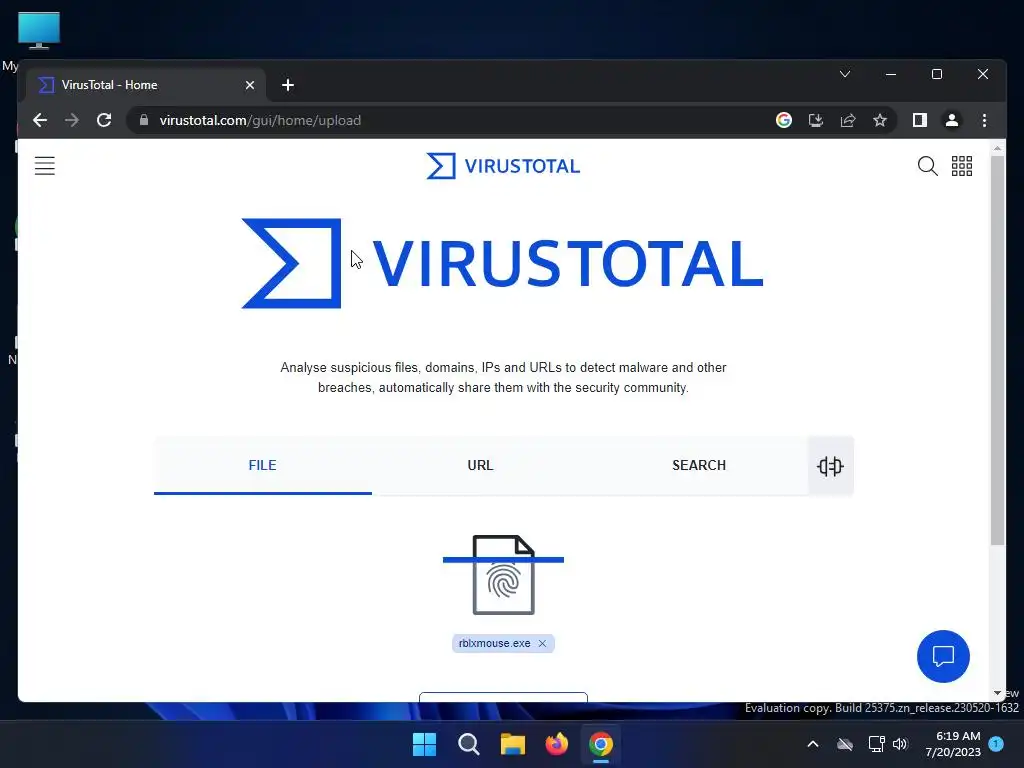Expand the tab search chevron
1024x768 pixels.
844,74
